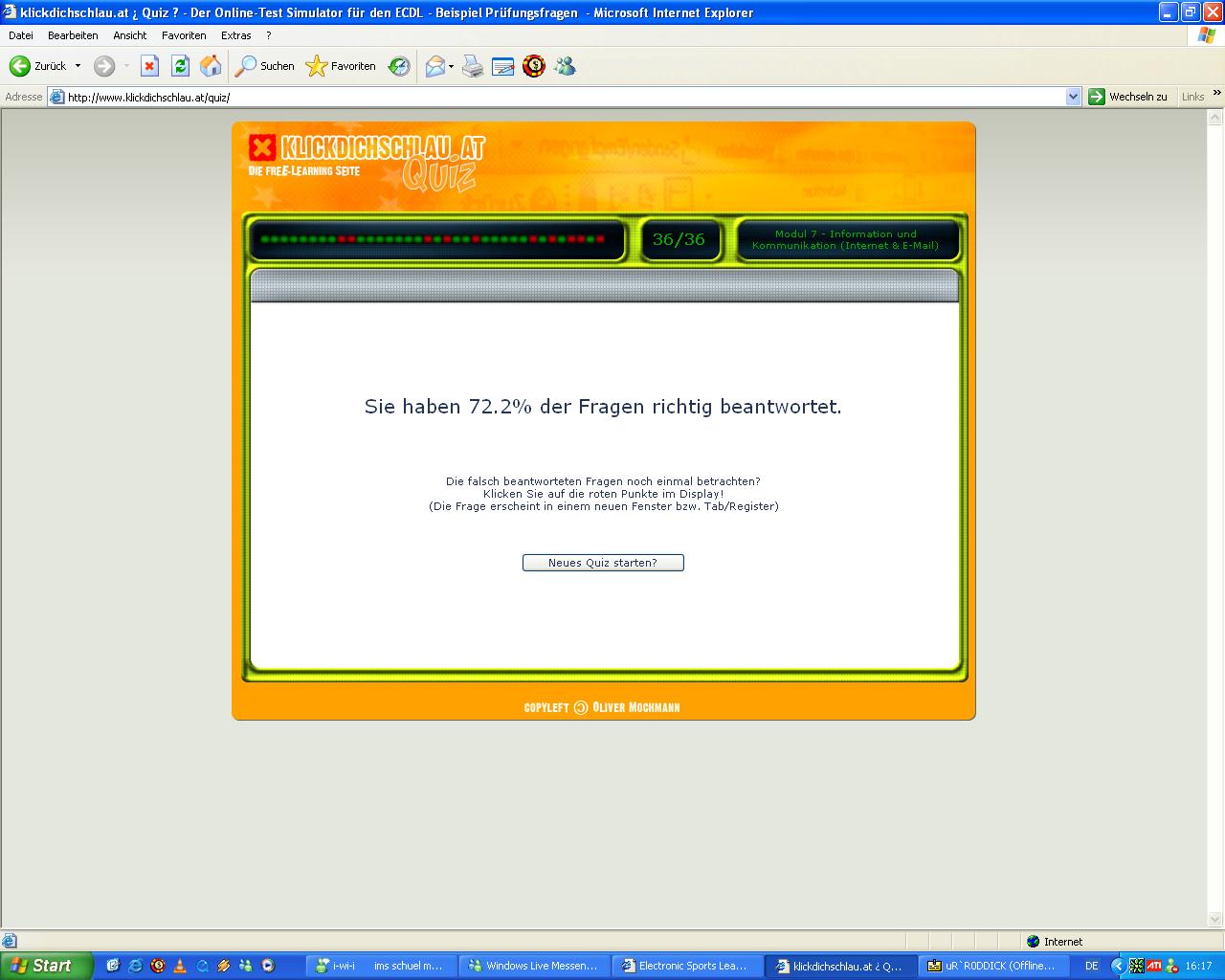The image size is (1225, 980).
Task: Open the Suchen search pane
Action: (x=265, y=66)
